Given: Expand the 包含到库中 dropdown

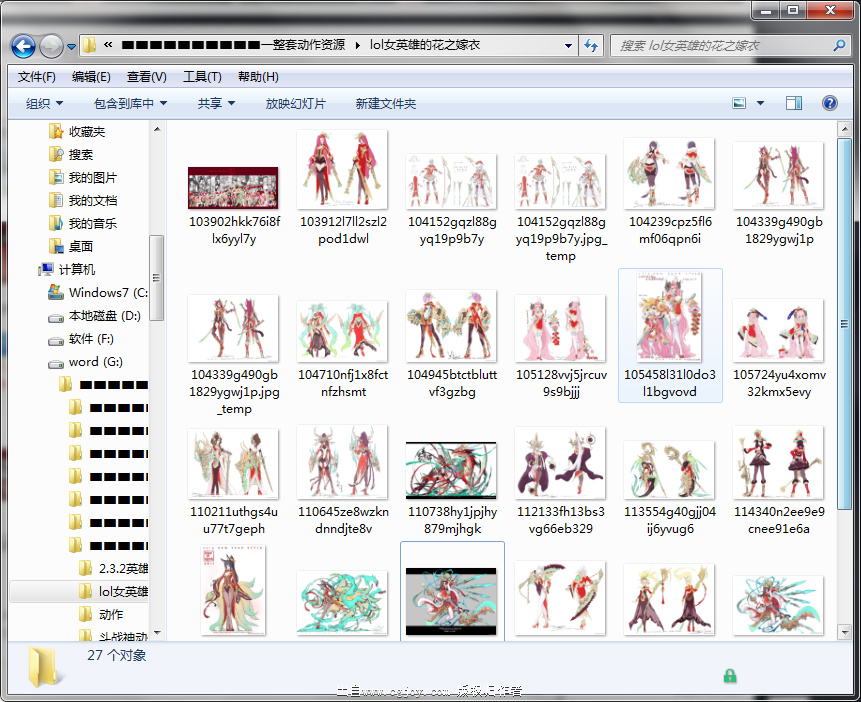Looking at the screenshot, I should tap(130, 103).
